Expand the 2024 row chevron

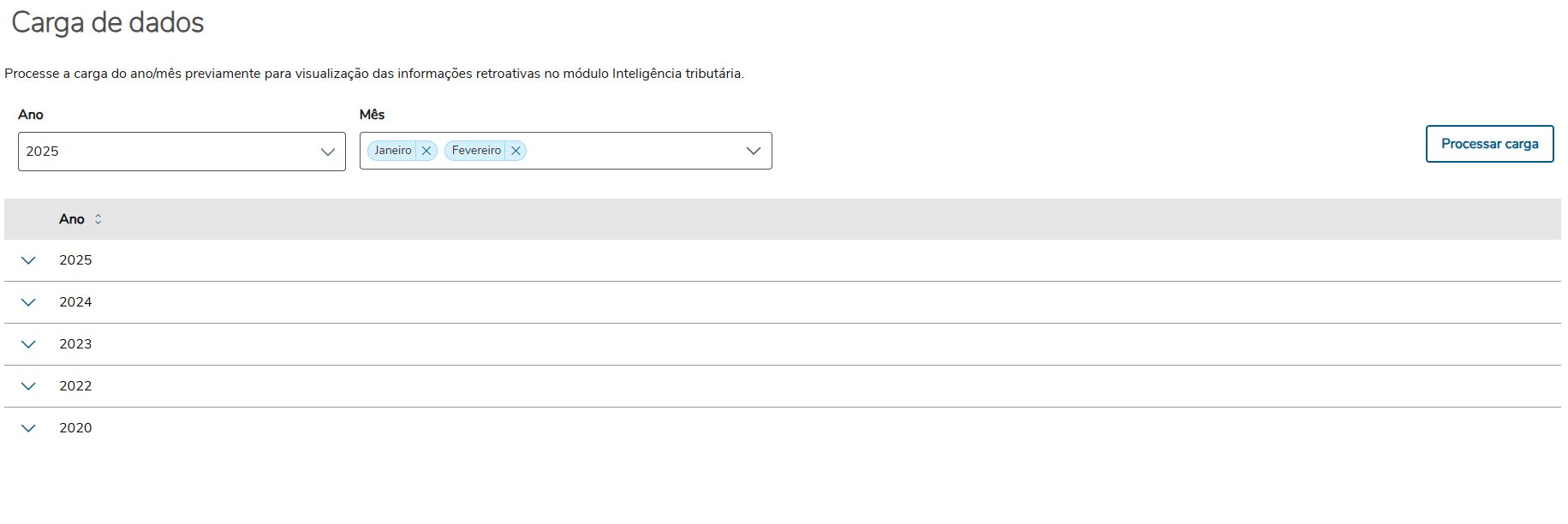point(28,302)
